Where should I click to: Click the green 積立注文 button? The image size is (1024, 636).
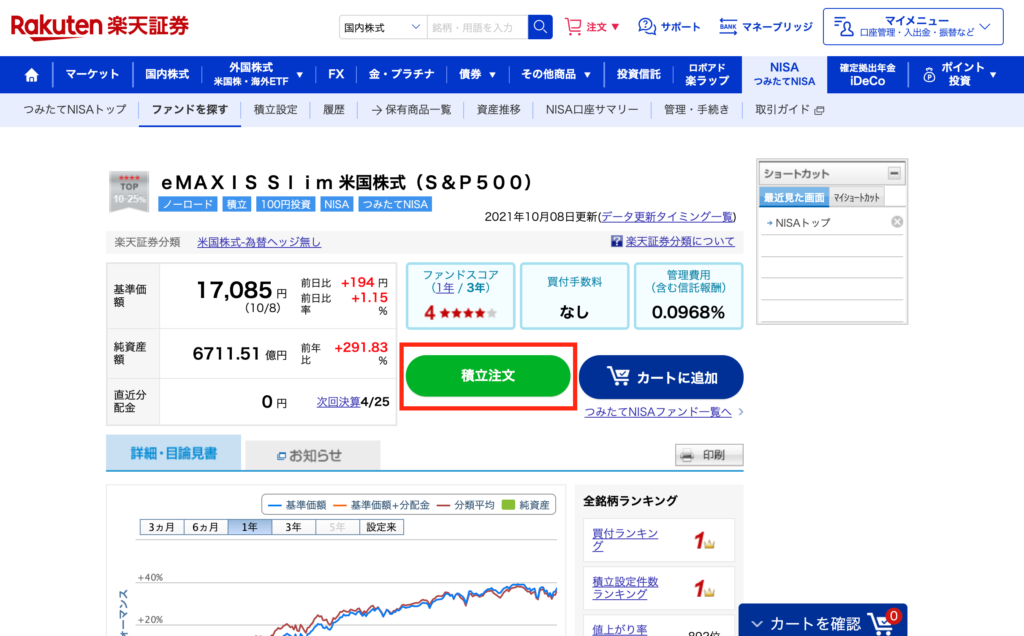tap(488, 376)
